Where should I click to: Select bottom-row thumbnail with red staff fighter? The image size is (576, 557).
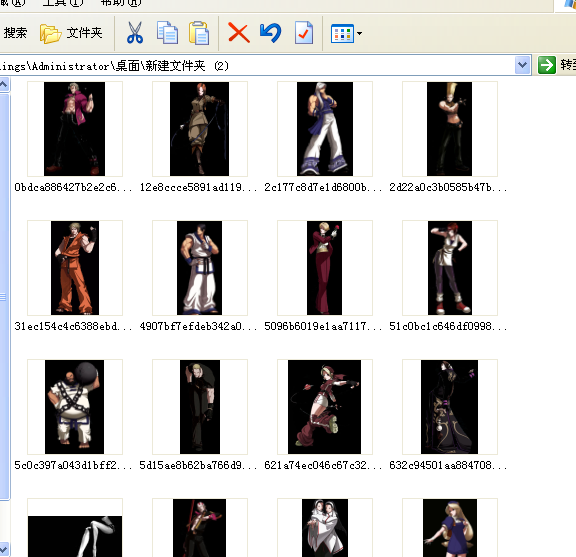click(x=200, y=529)
